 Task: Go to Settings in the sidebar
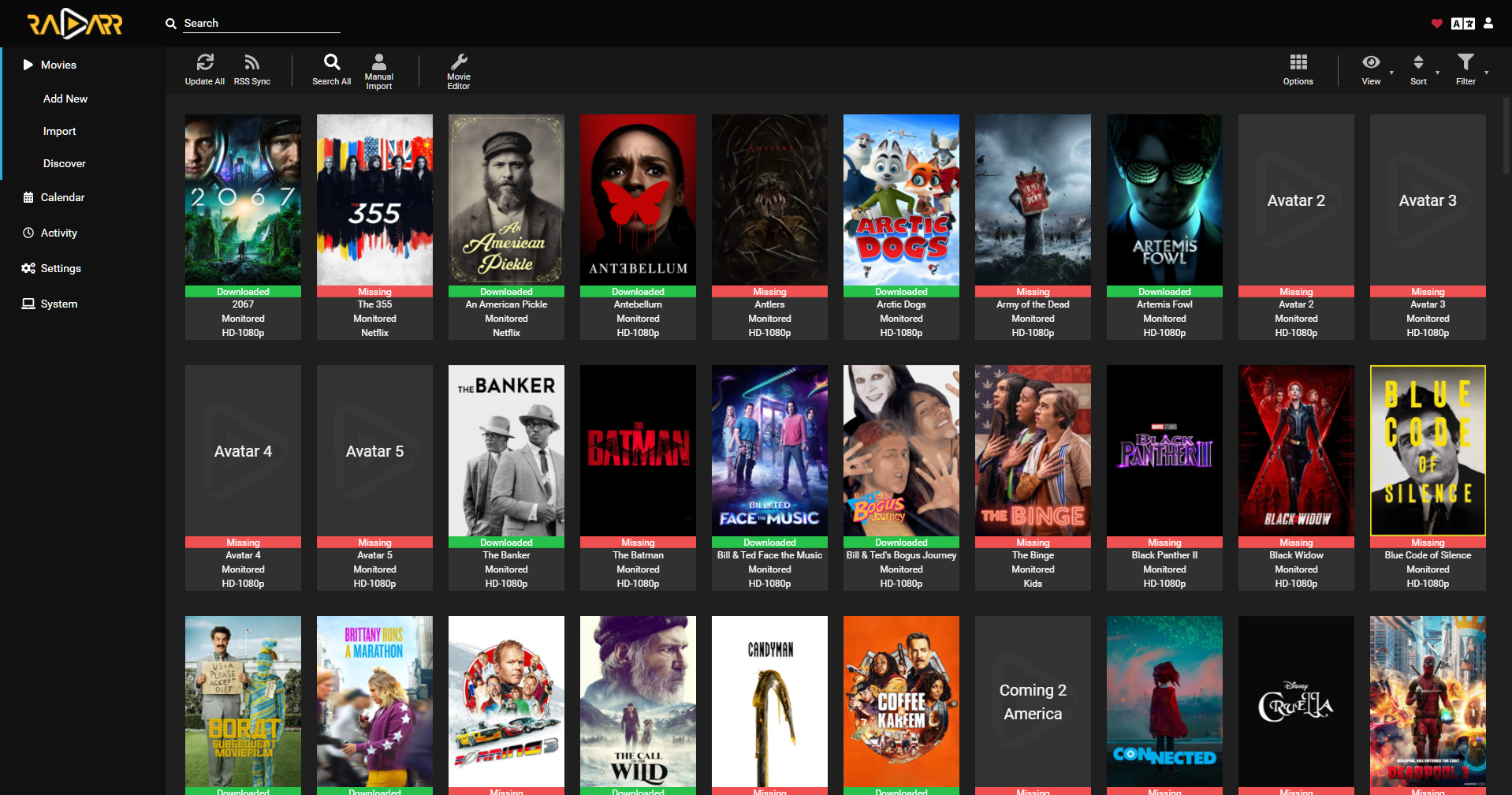[61, 268]
